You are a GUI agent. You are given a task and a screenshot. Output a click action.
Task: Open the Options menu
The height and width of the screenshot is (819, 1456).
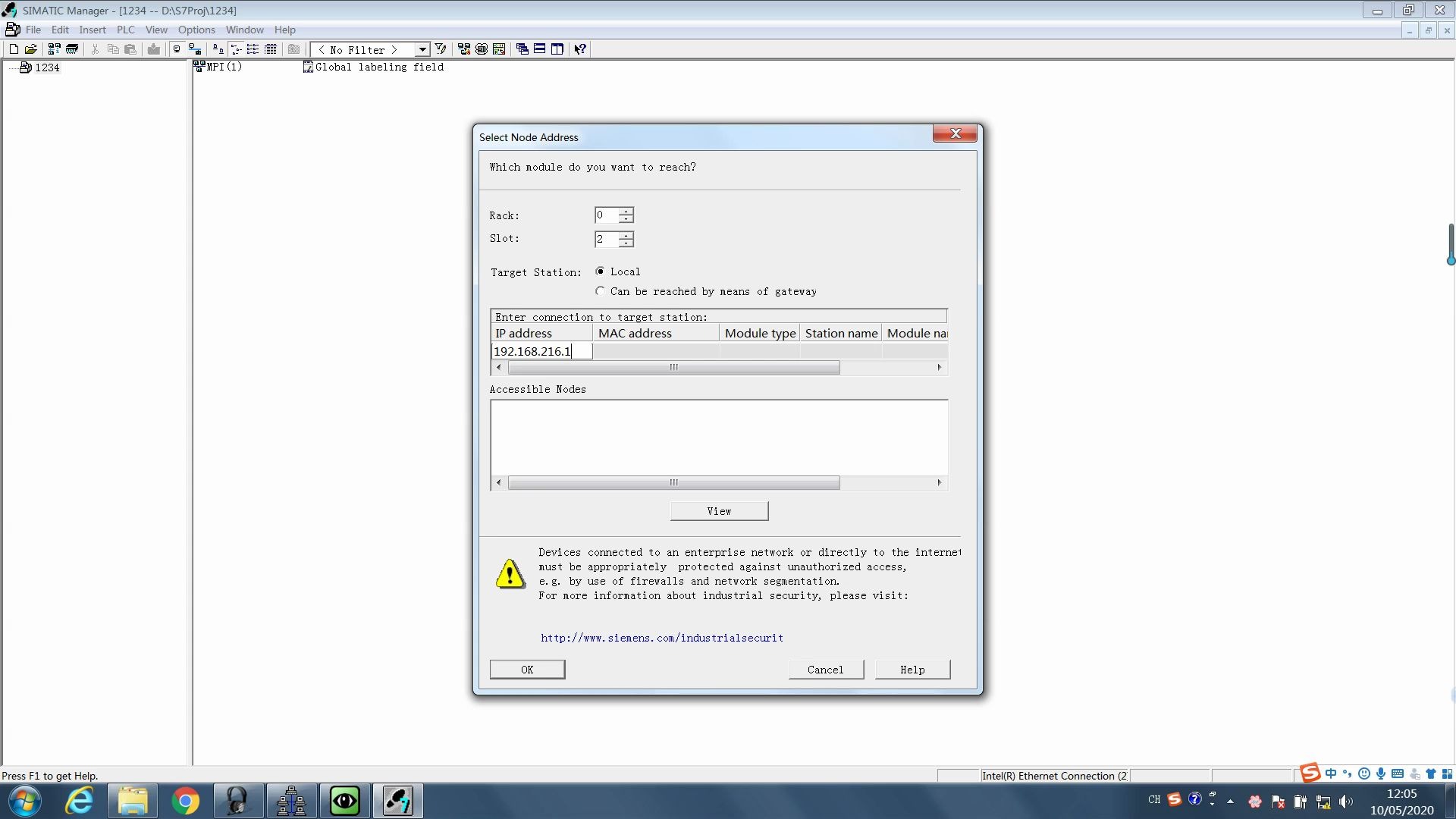196,30
